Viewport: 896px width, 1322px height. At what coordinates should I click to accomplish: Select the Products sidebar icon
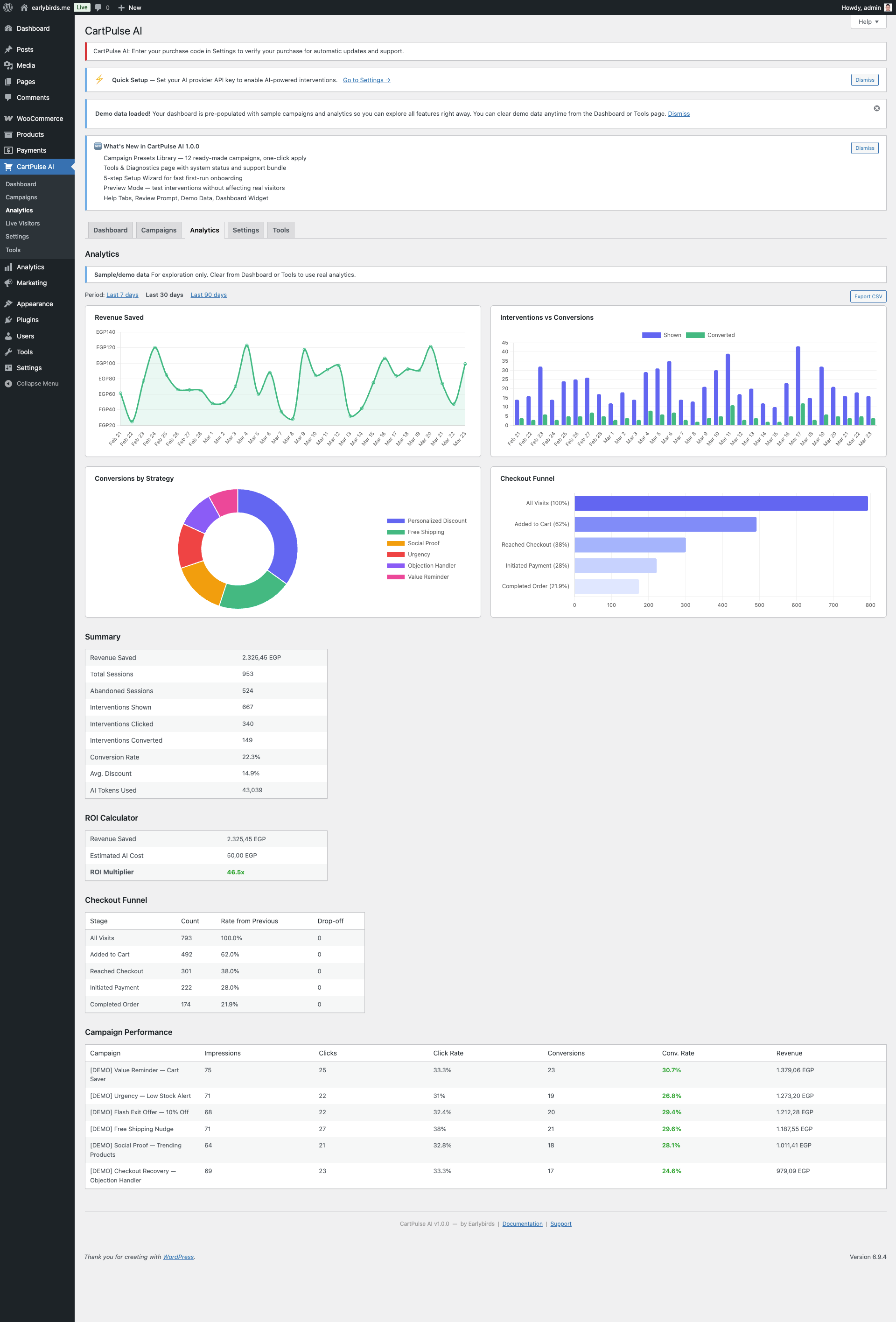[x=9, y=134]
